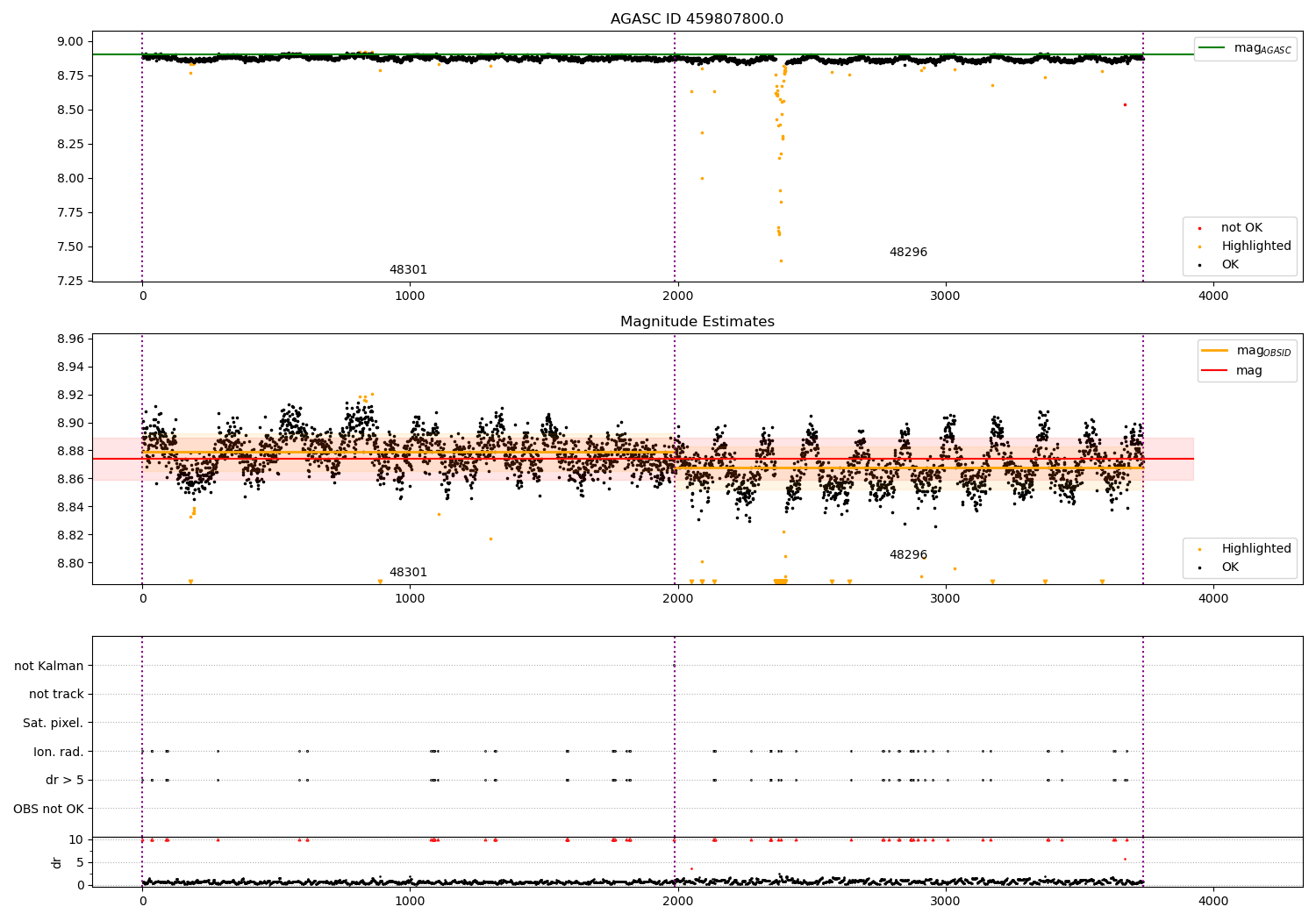Click the 'OBS not OK' row label
Screen dimensions: 1316x921
[x=49, y=809]
